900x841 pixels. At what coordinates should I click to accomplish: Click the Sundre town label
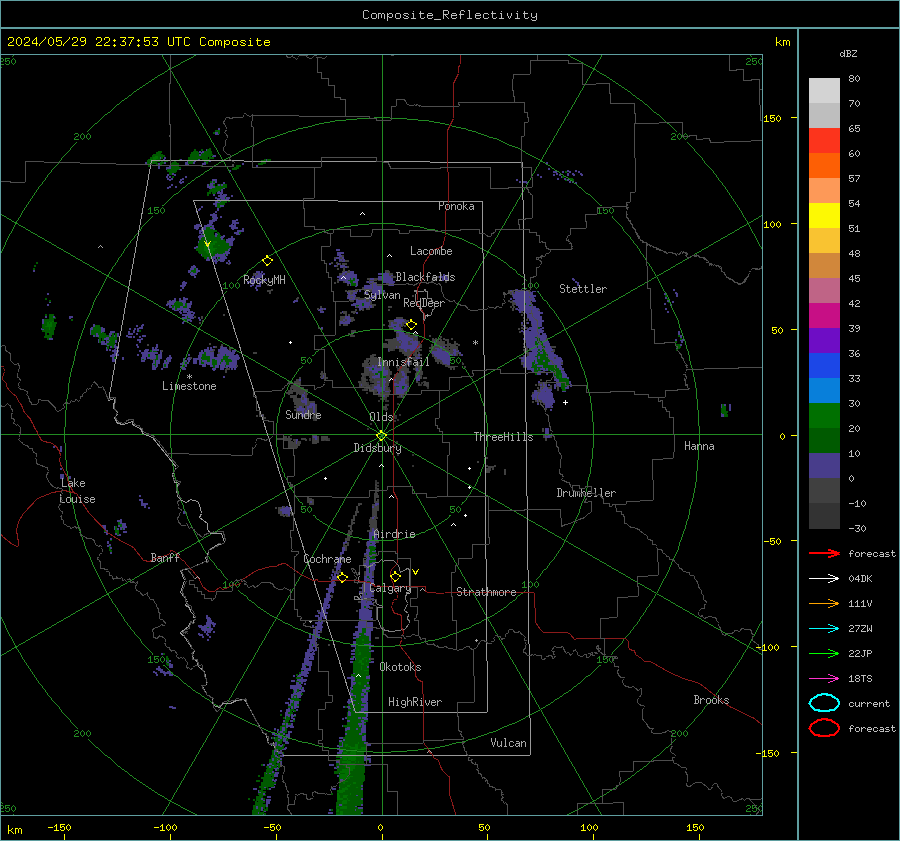303,415
